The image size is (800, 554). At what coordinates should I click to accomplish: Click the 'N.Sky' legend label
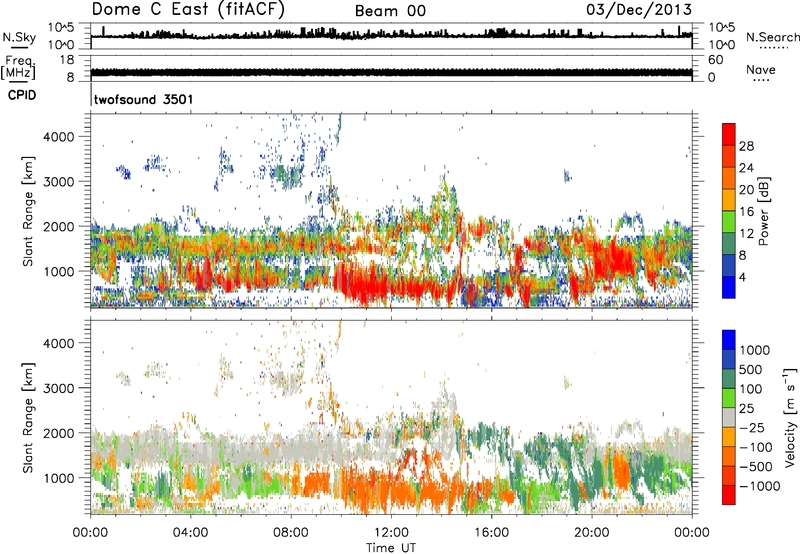point(19,37)
